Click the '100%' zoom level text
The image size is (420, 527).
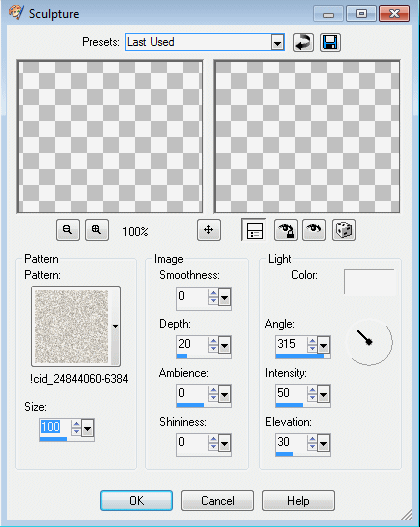coord(135,232)
